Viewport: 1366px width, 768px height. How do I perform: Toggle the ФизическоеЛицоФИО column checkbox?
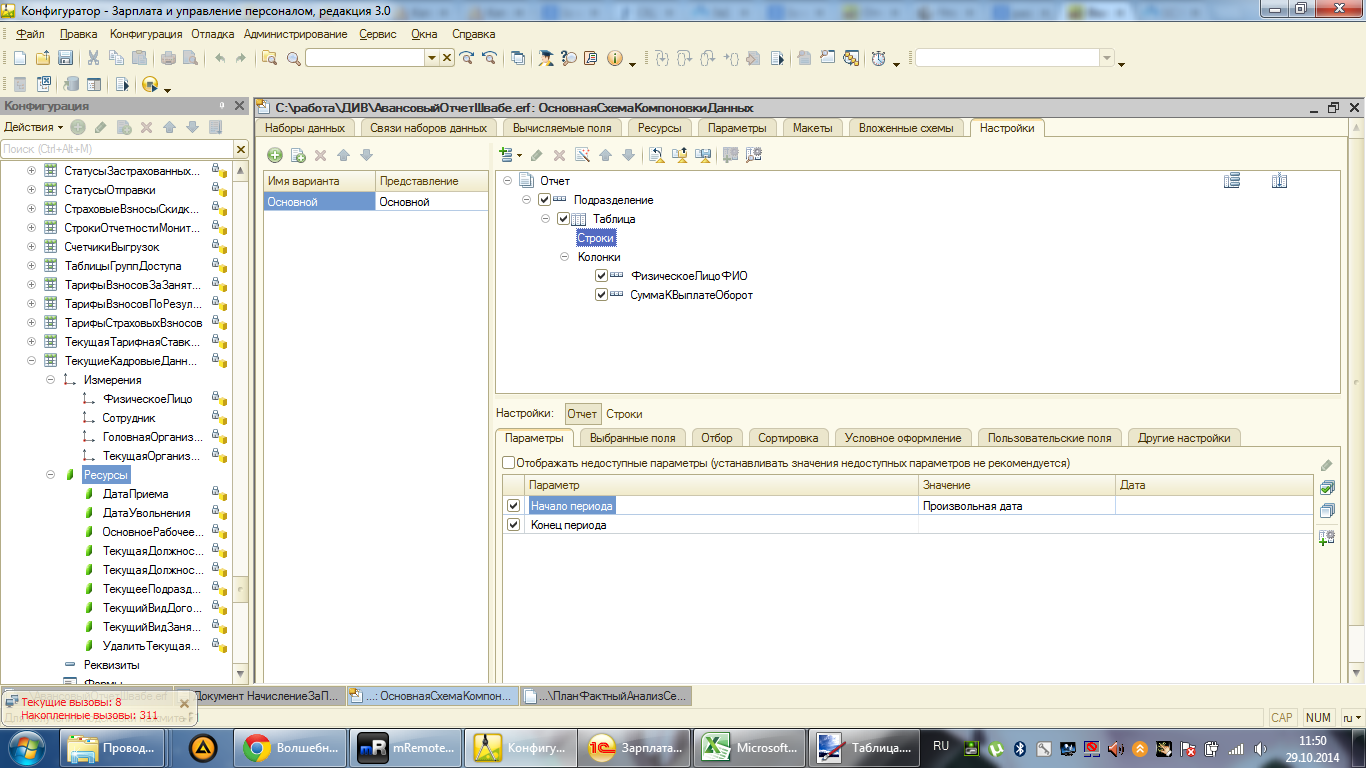[x=601, y=276]
